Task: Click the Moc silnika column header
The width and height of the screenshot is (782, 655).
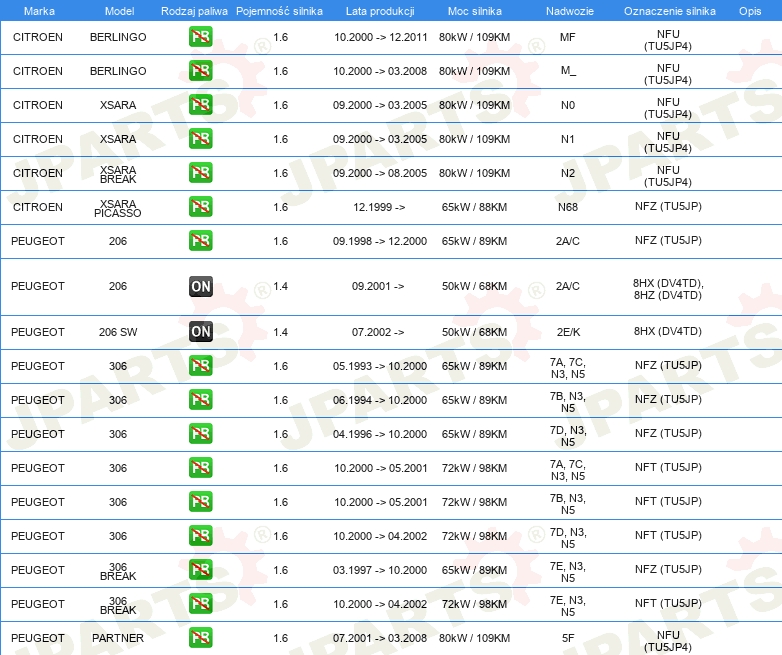Action: [474, 11]
